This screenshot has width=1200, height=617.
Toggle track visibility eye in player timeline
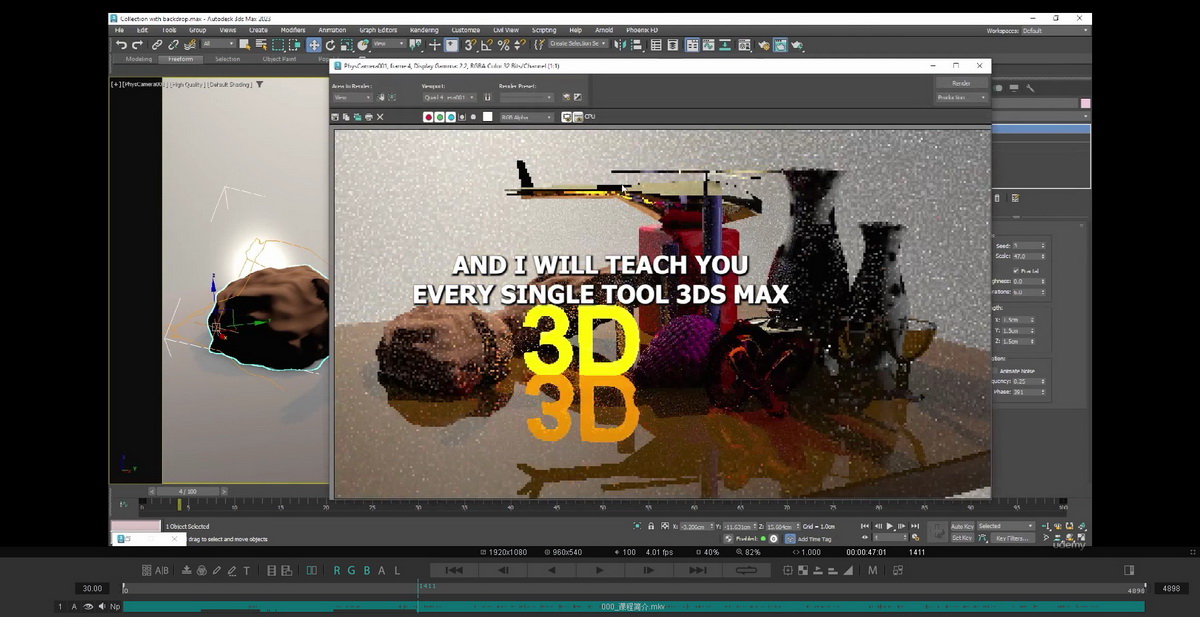point(88,606)
